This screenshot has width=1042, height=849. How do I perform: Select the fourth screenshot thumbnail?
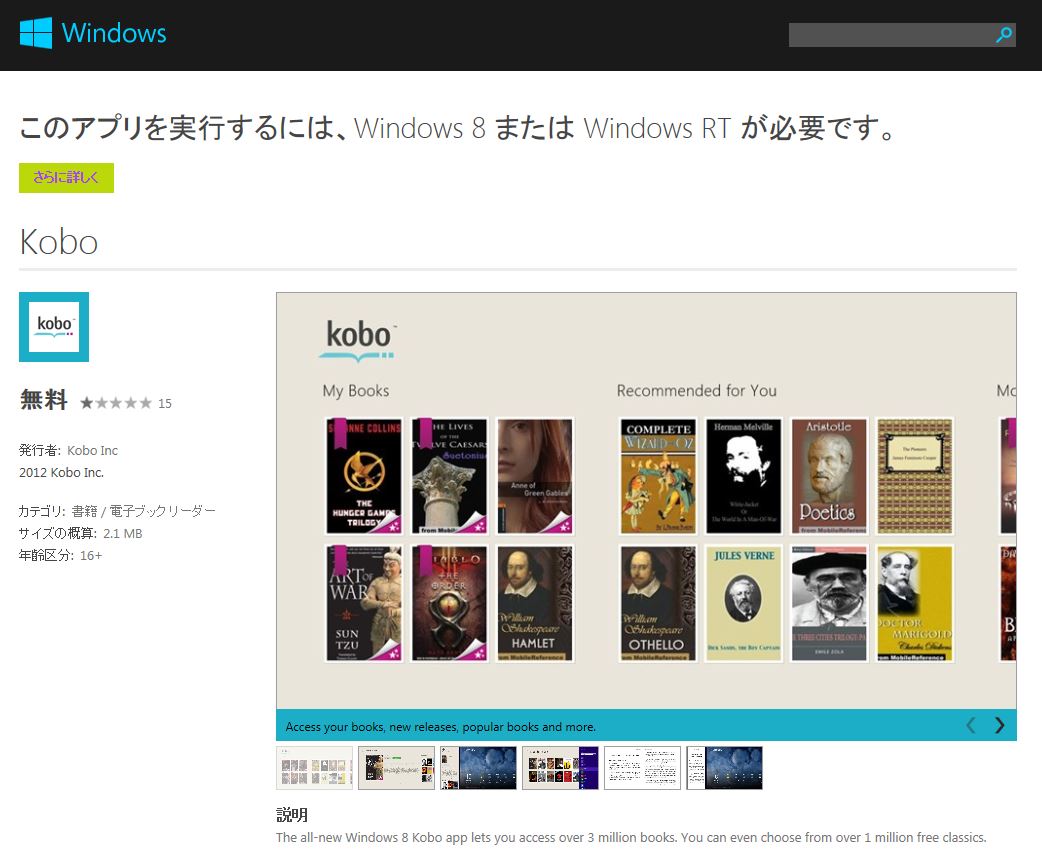560,768
